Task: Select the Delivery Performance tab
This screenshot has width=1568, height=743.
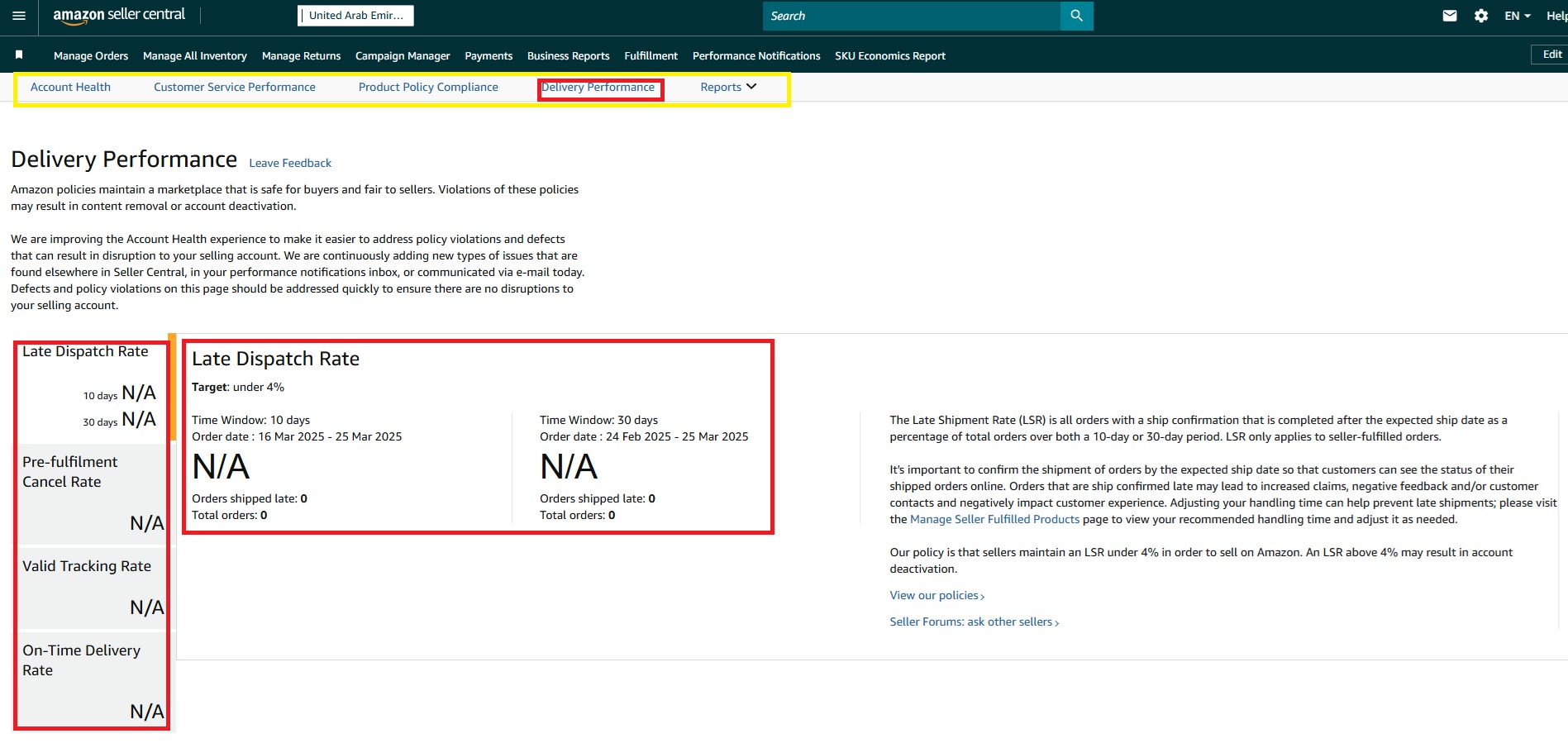Action: (x=598, y=87)
